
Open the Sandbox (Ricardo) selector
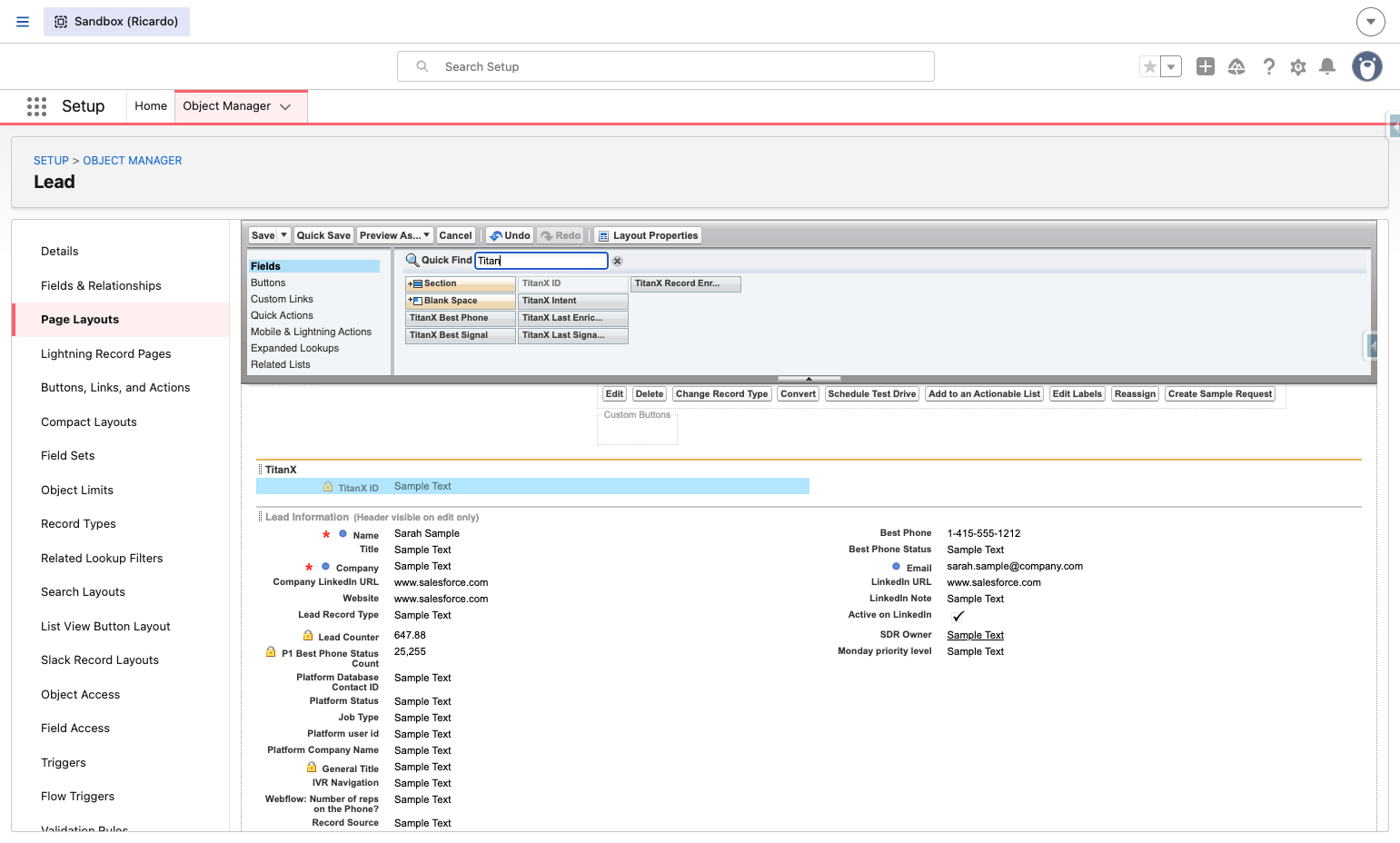(116, 22)
